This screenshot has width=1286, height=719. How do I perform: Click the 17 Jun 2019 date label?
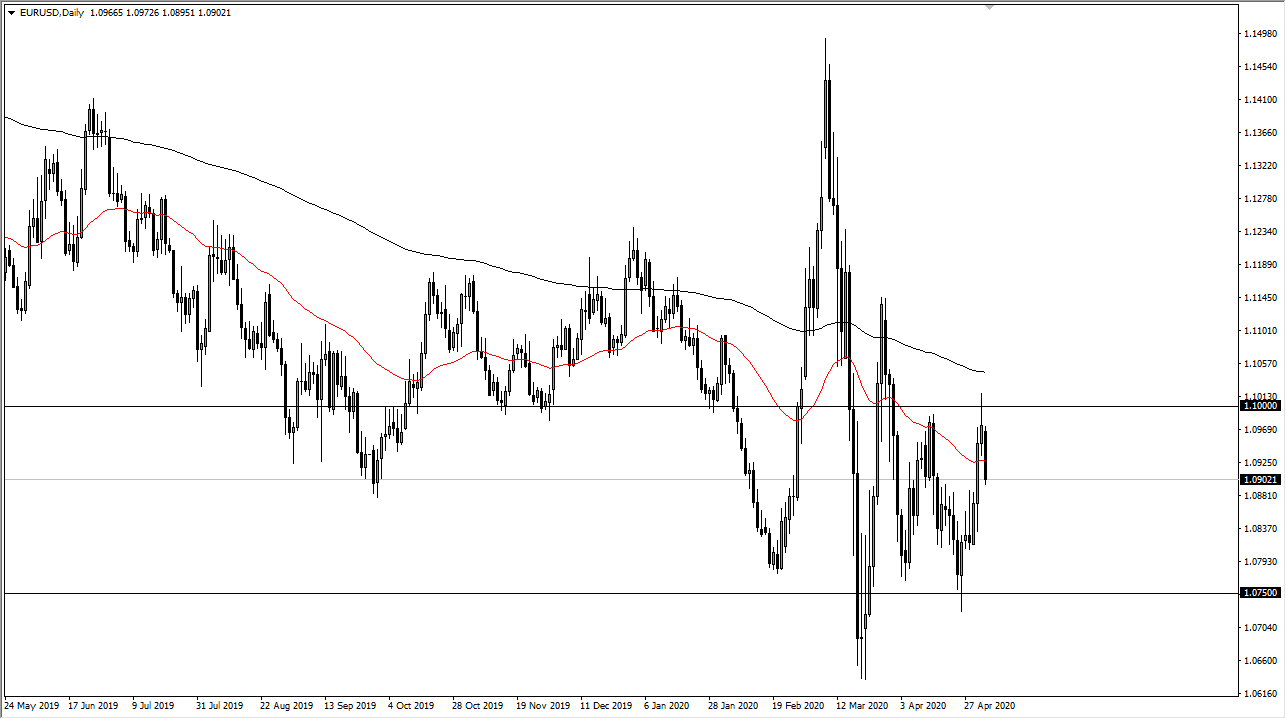click(93, 705)
